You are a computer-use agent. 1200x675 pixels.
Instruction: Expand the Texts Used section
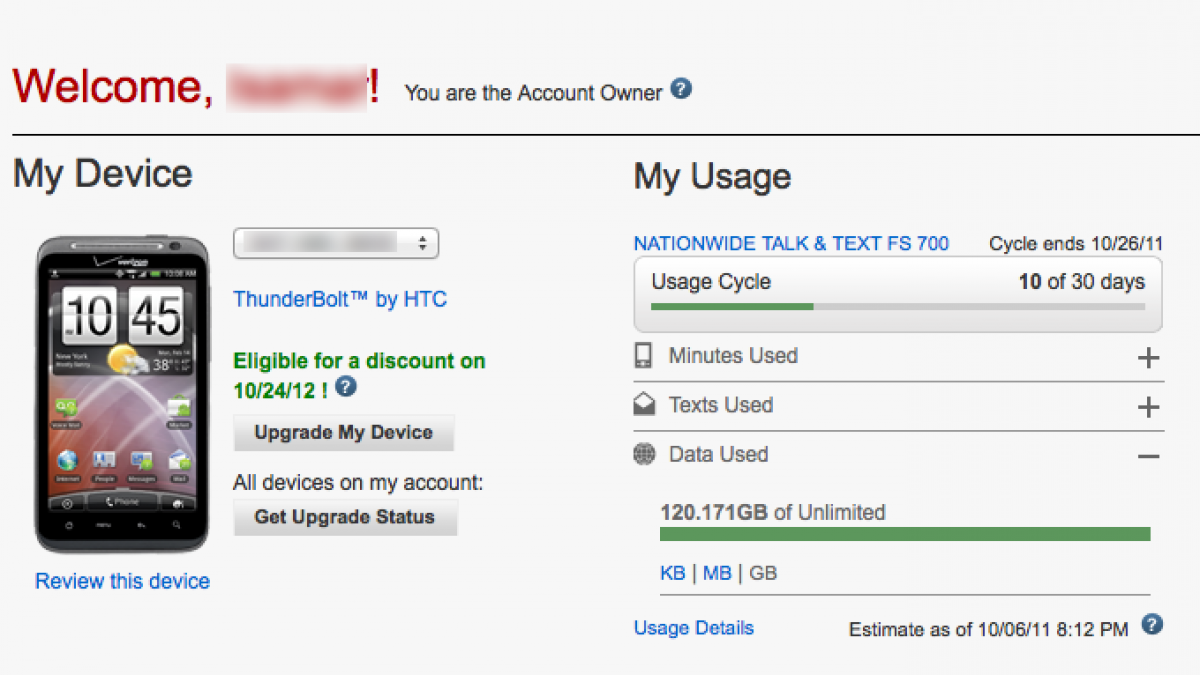click(x=1149, y=407)
